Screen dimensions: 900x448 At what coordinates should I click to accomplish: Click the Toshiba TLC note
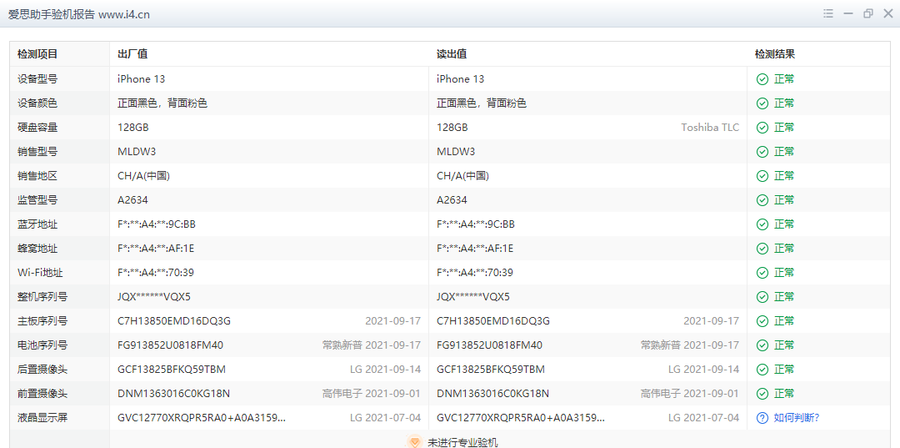coord(710,127)
